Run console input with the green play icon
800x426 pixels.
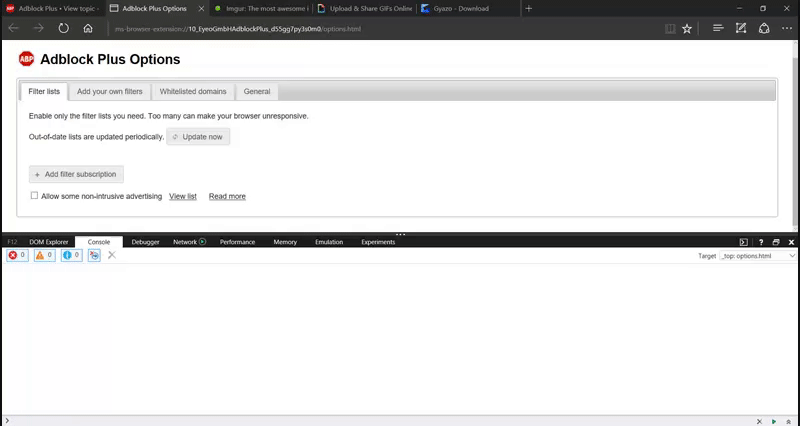point(774,421)
